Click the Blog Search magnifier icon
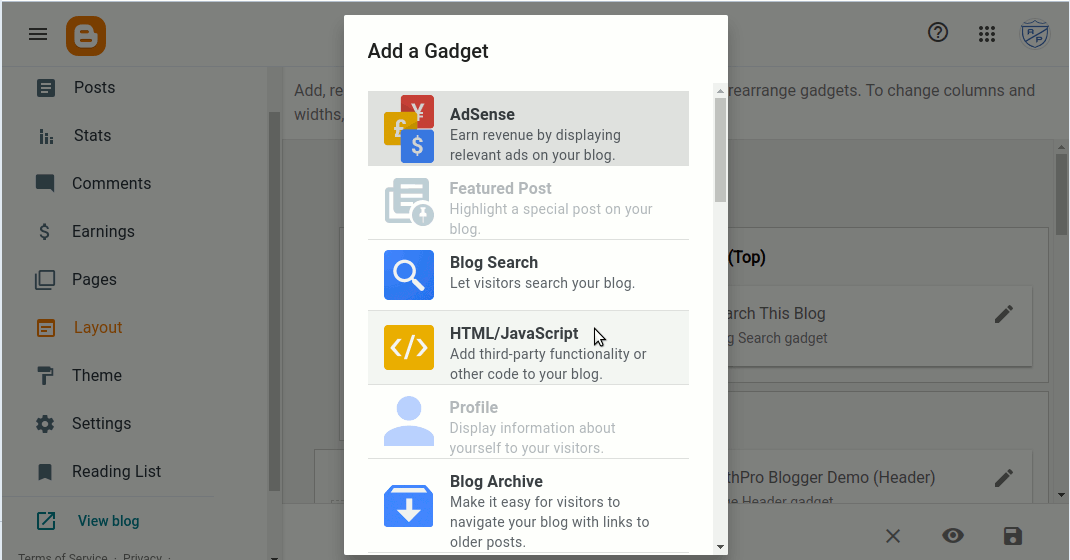The height and width of the screenshot is (560, 1070). 409,275
